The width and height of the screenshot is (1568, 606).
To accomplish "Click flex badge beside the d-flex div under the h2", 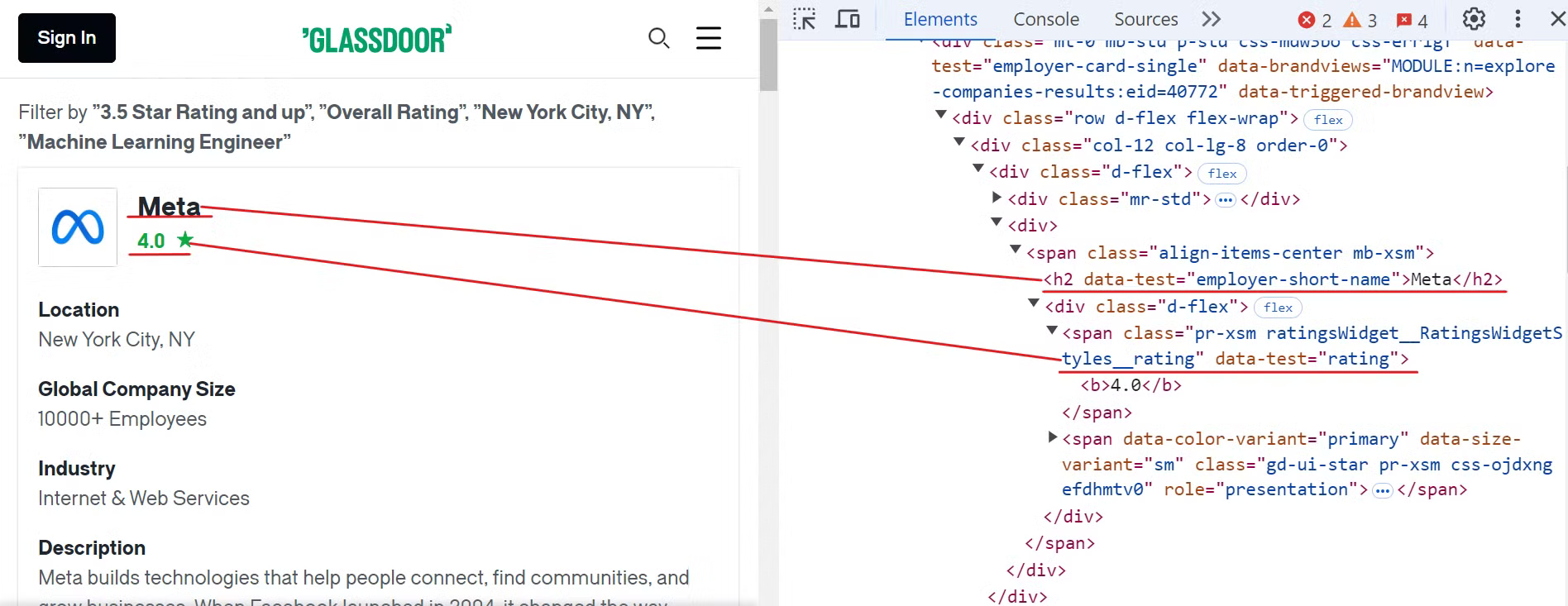I will click(x=1278, y=308).
